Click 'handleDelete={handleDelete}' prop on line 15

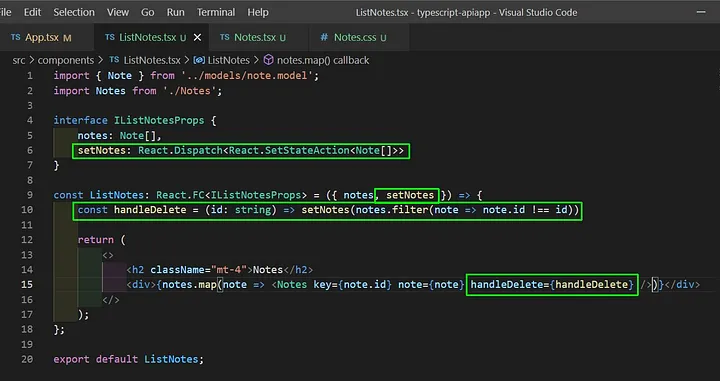pos(552,285)
